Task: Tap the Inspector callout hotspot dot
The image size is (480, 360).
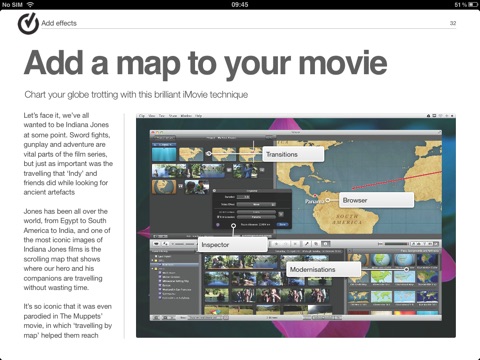Action: 233,226
